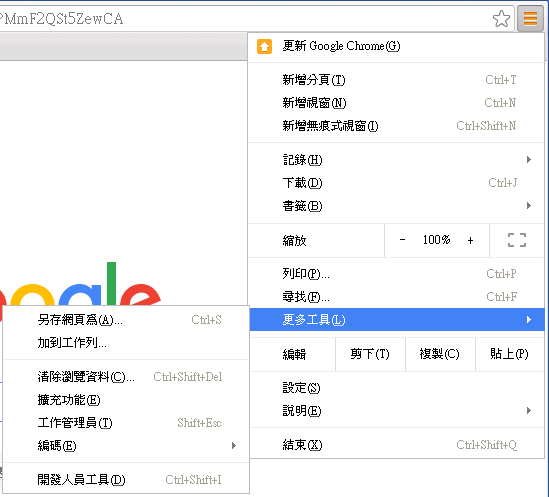Expand the 編碼(E) encoding submenu
Screen dimensions: 549x497
[x=126, y=446]
